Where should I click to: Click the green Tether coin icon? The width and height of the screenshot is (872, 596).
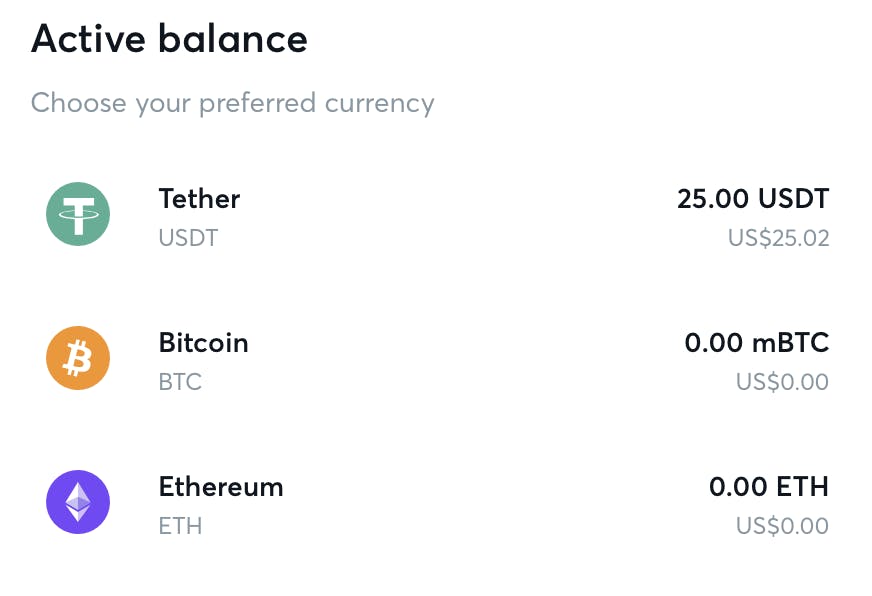click(78, 214)
